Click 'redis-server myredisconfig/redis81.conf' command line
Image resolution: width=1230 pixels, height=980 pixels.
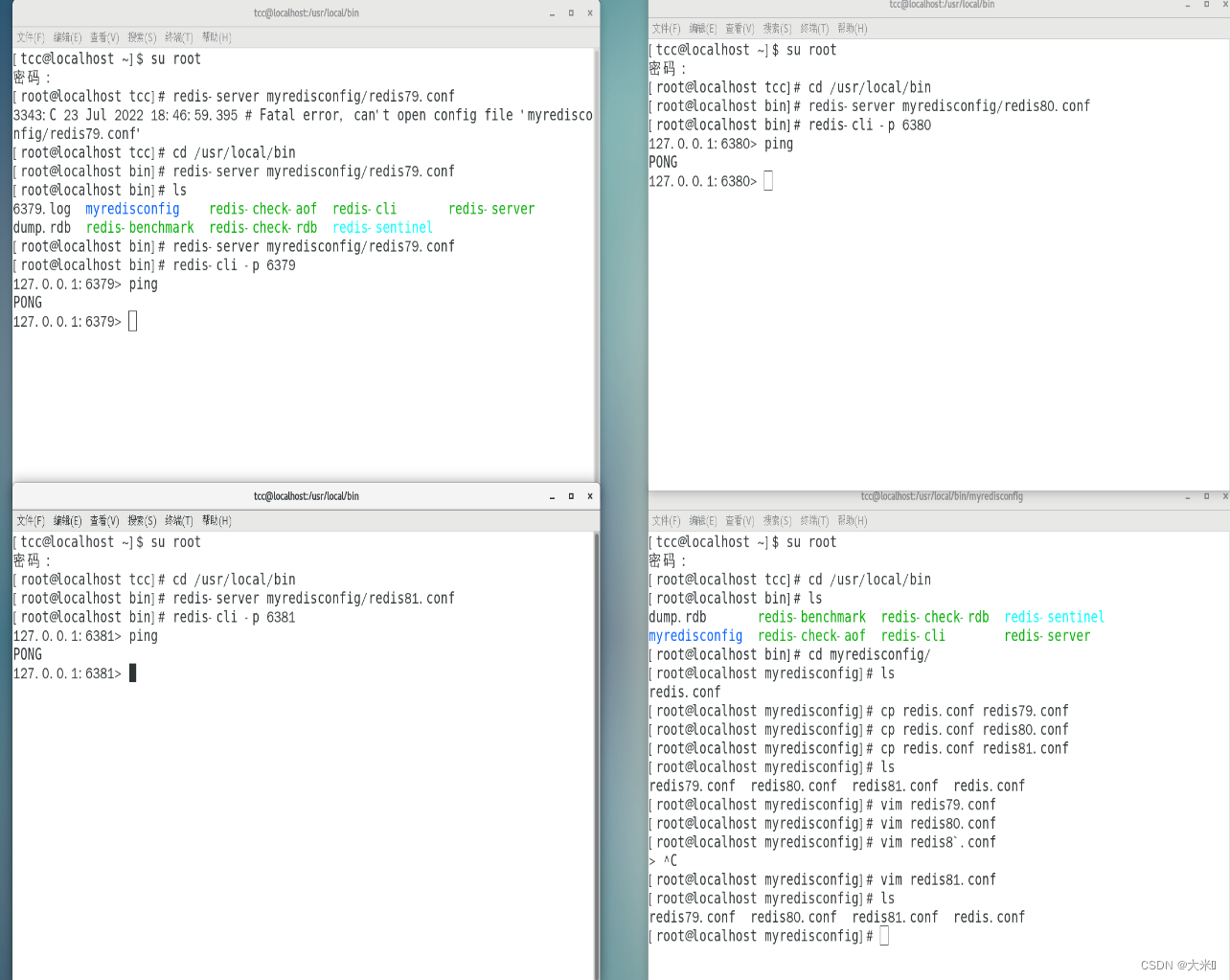(x=234, y=599)
